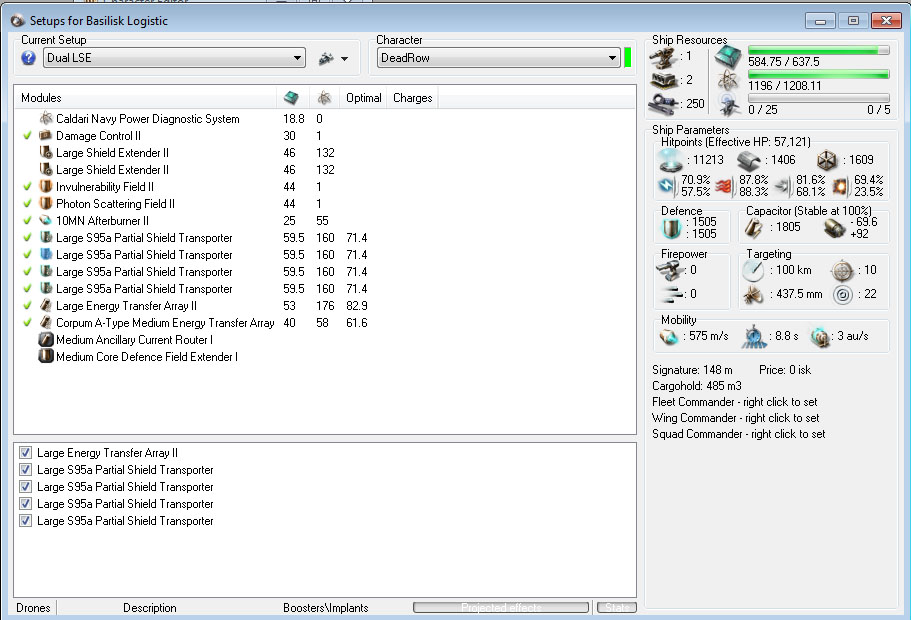Click the max velocity icon showing 575 m/s
The width and height of the screenshot is (911, 620).
pyautogui.click(x=669, y=336)
